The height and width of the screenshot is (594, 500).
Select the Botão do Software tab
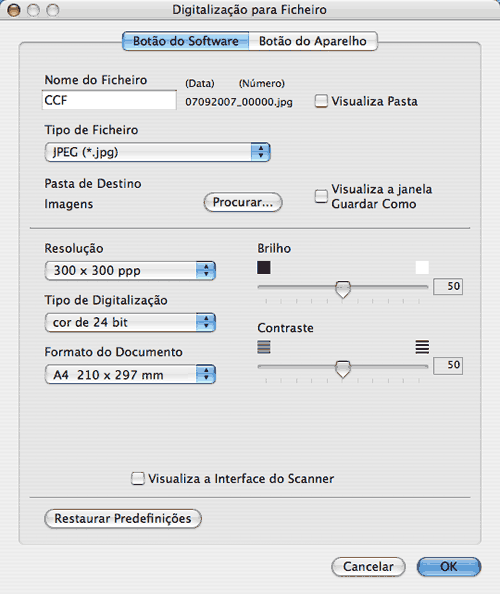click(x=186, y=41)
